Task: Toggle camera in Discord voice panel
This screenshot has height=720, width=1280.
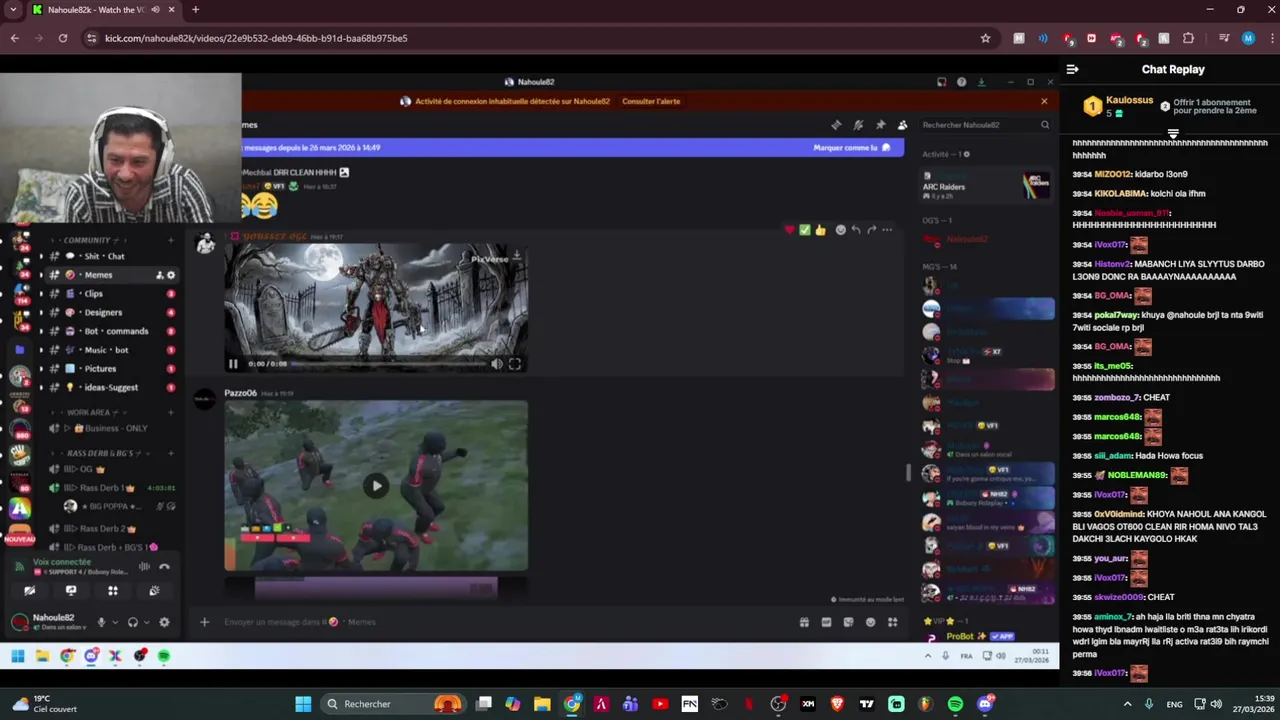Action: 29,591
